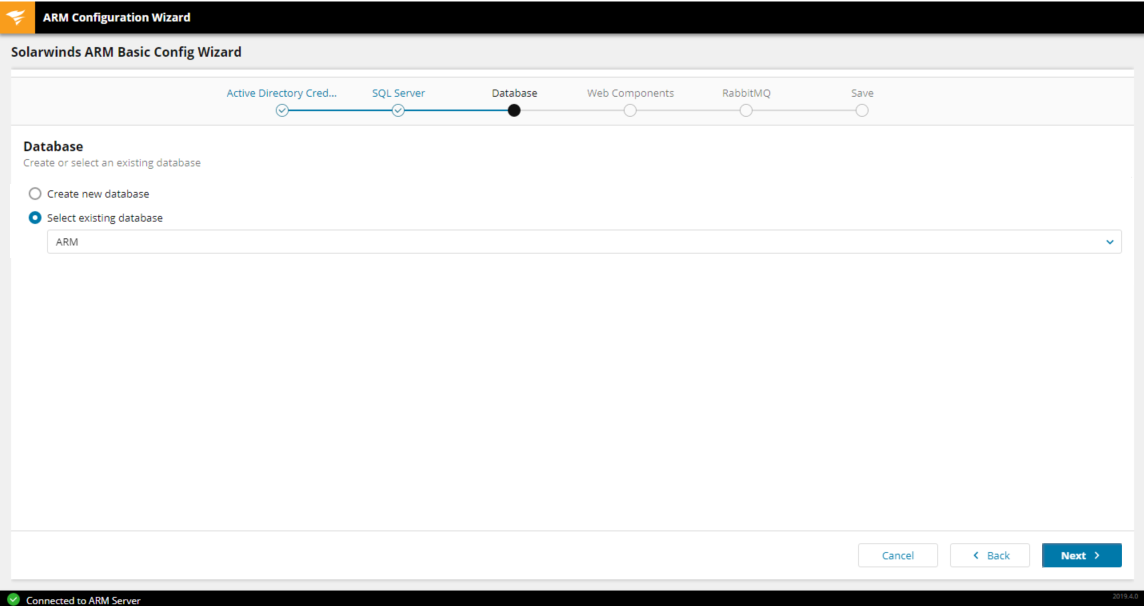This screenshot has height=606, width=1144.
Task: Proceed with the Next button
Action: pos(1081,555)
